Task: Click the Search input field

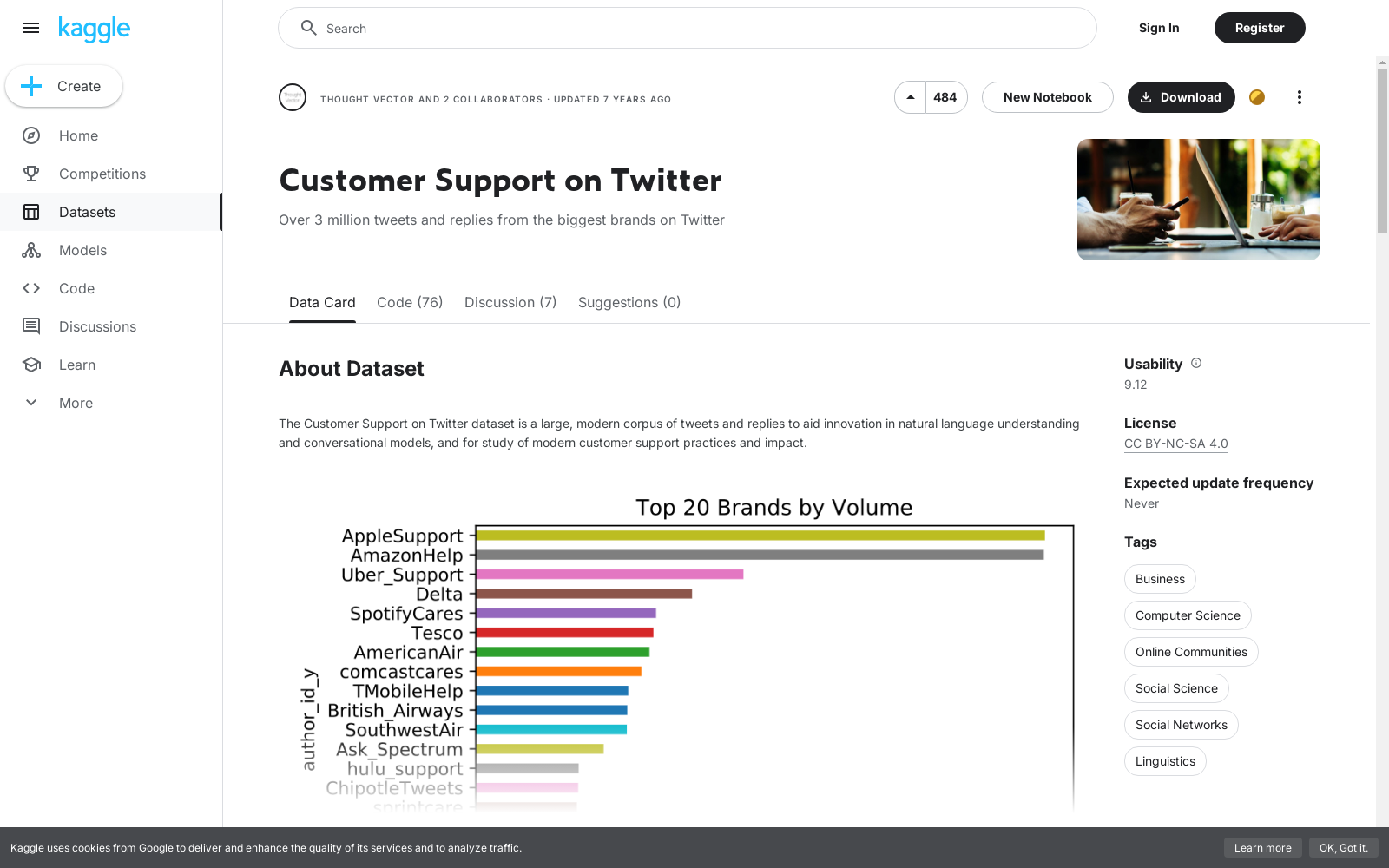Action: coord(694,29)
